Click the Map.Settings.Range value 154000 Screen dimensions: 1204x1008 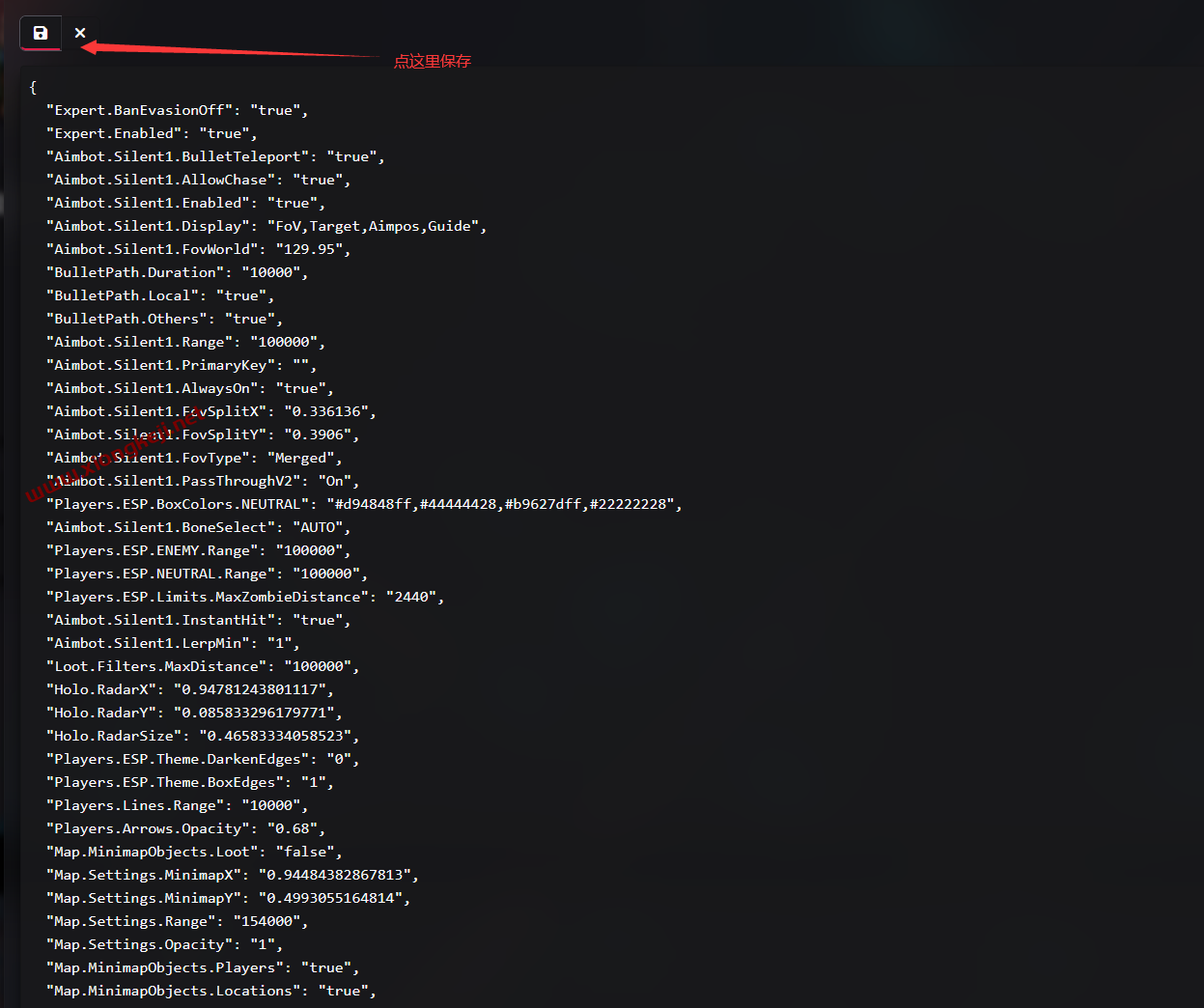[x=266, y=921]
